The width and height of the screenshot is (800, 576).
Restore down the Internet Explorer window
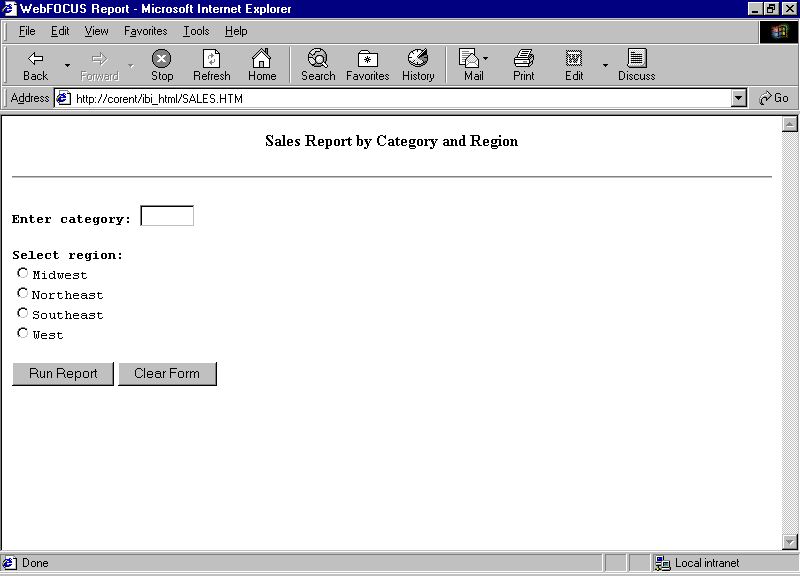tap(771, 9)
